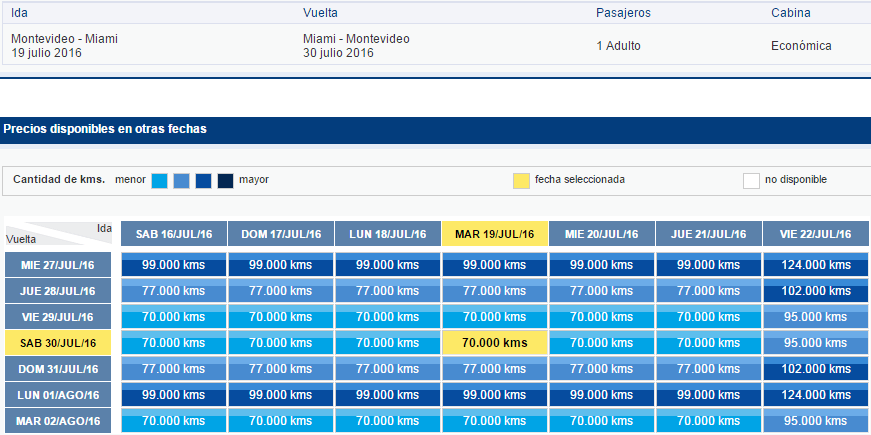This screenshot has height=435, width=871.
Task: Pick 99.000 kms for SAB 16/JUL and MIE 27/JUL
Action: [x=174, y=265]
